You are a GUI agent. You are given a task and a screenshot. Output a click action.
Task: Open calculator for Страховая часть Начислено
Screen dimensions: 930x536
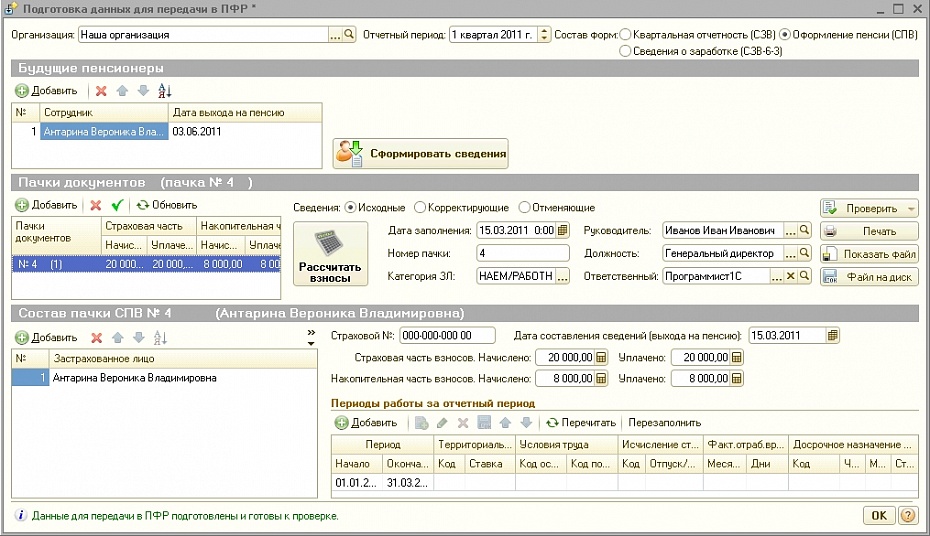pos(601,358)
